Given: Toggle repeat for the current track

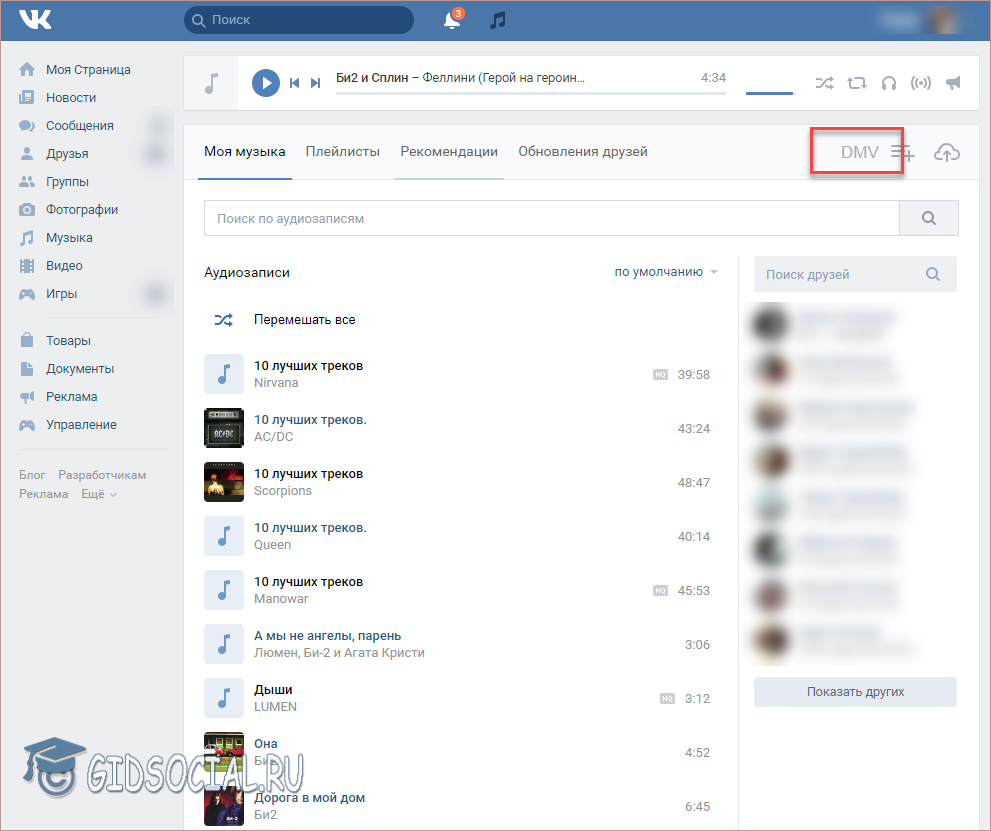Looking at the screenshot, I should pyautogui.click(x=856, y=83).
